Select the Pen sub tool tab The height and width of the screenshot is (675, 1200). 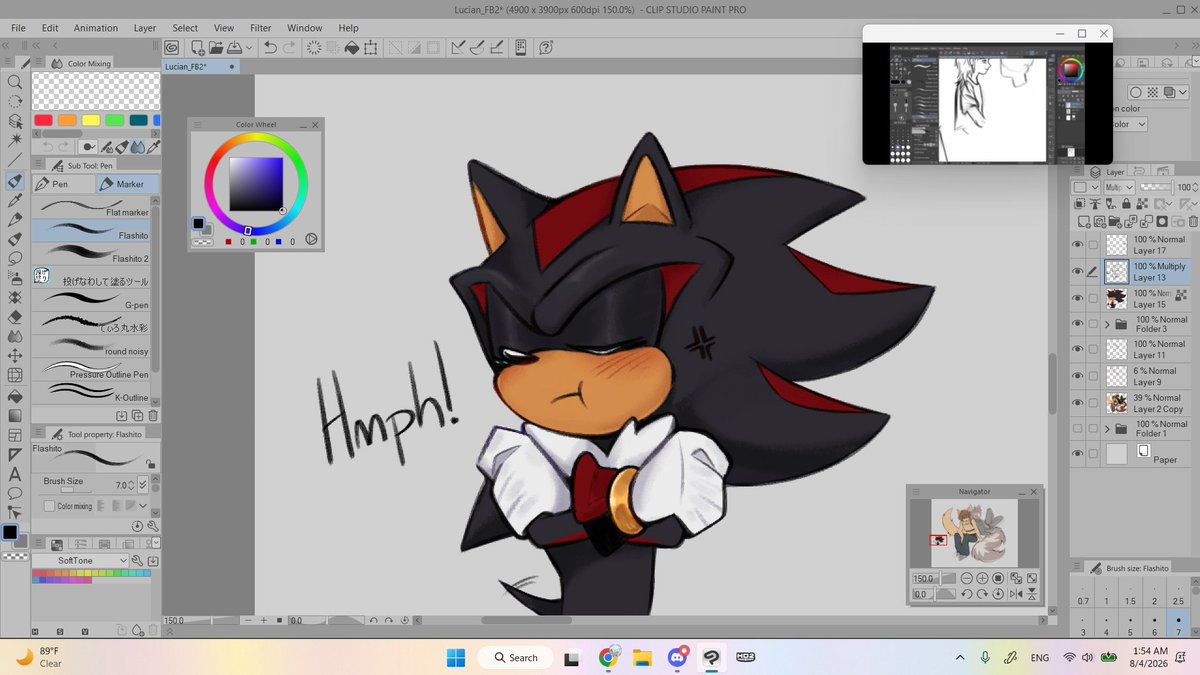tap(64, 184)
